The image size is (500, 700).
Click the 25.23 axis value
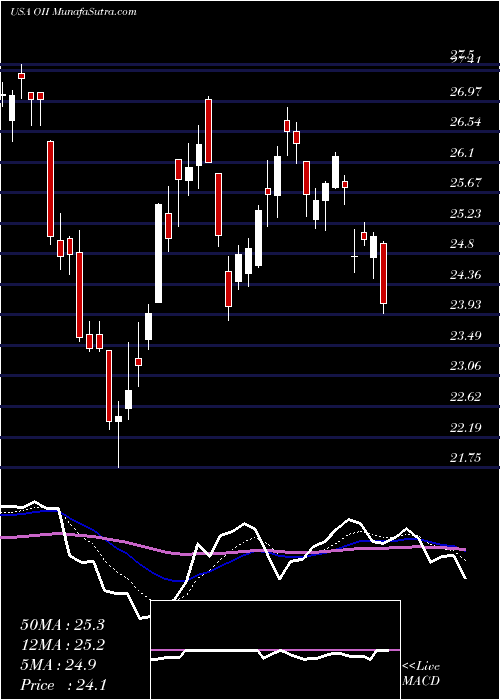pyautogui.click(x=466, y=214)
